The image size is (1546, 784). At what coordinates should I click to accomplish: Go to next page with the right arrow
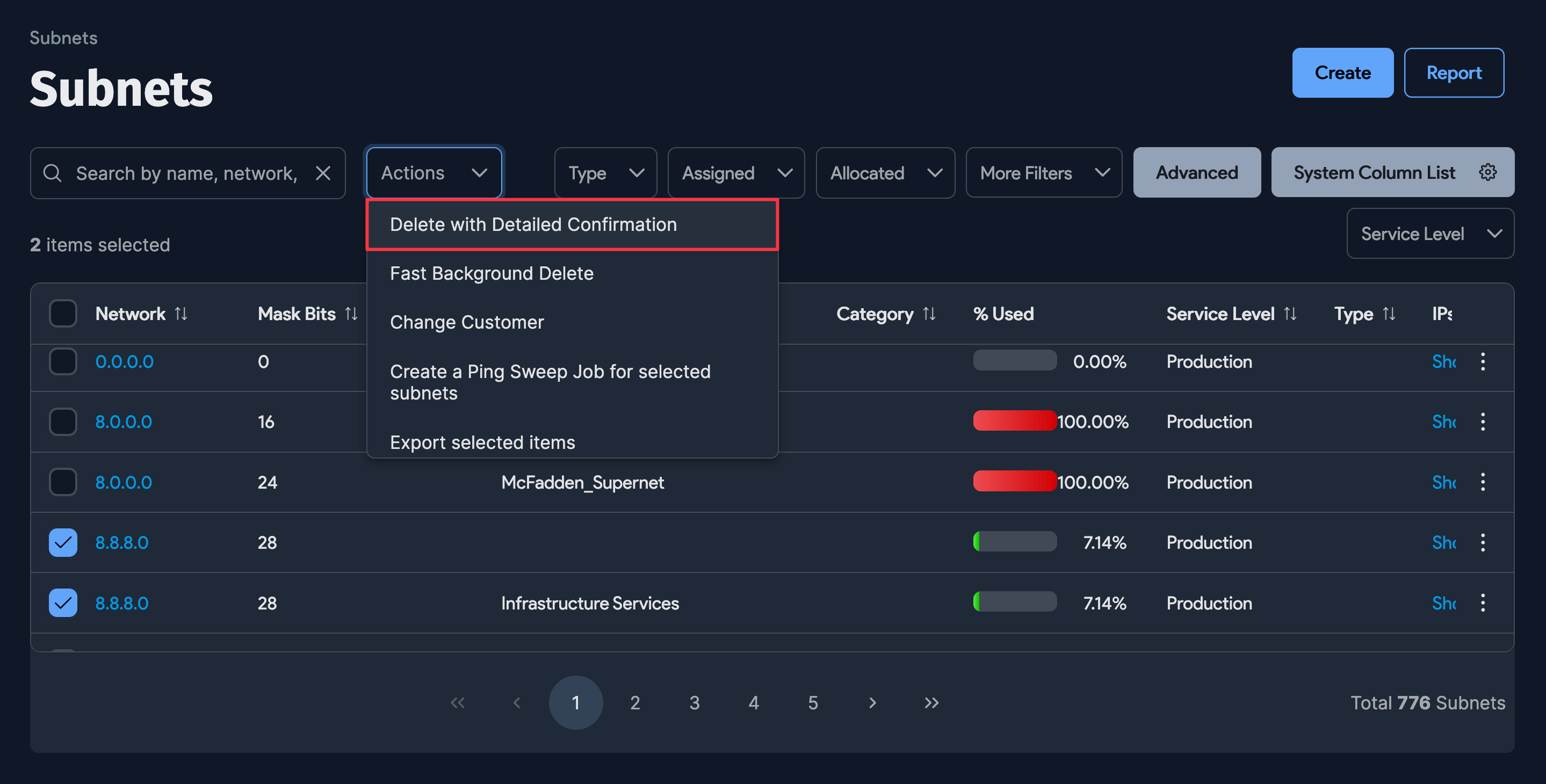point(872,702)
